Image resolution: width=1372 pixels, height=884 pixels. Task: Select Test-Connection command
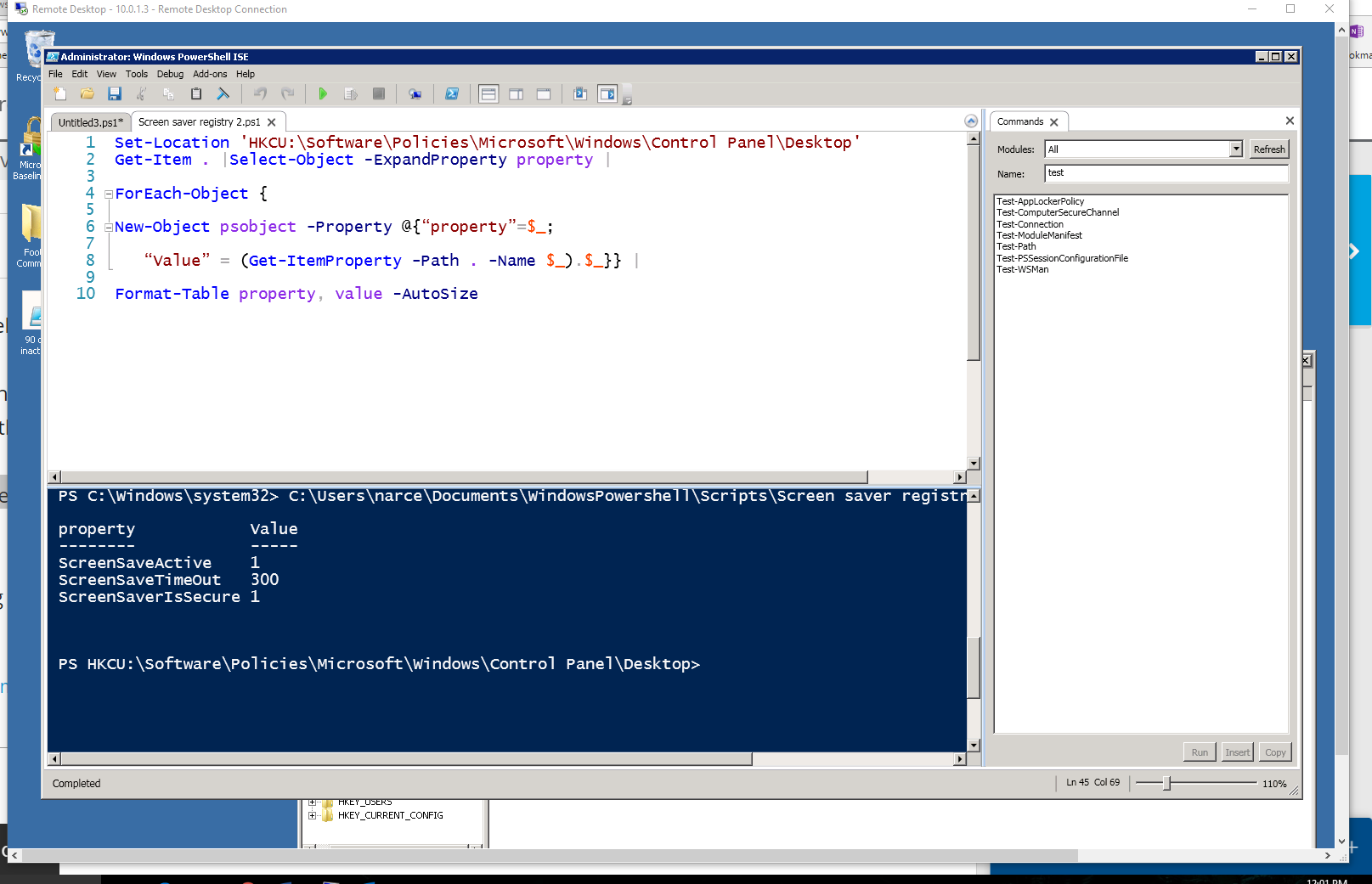(1030, 224)
